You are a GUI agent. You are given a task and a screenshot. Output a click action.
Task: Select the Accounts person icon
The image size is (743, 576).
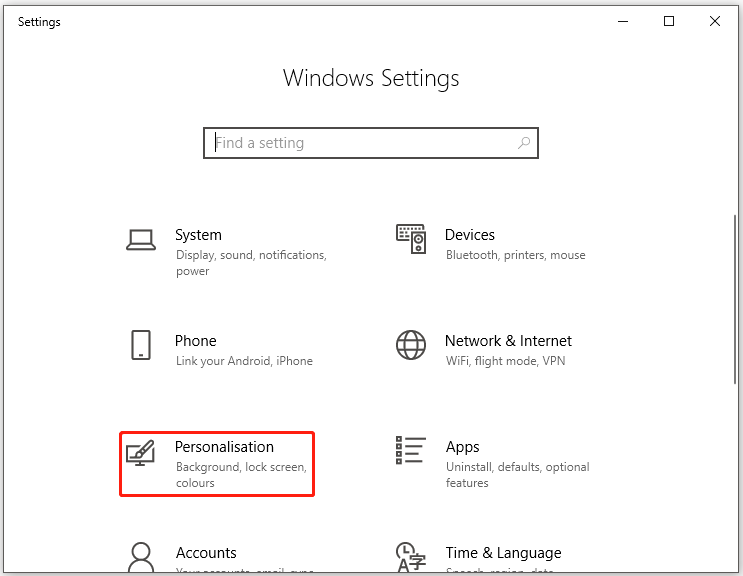[141, 558]
